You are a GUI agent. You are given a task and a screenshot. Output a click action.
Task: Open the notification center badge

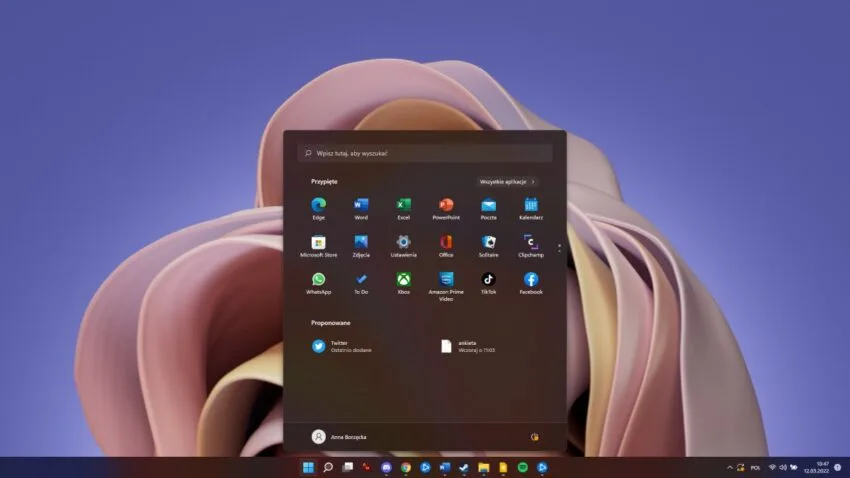point(838,467)
